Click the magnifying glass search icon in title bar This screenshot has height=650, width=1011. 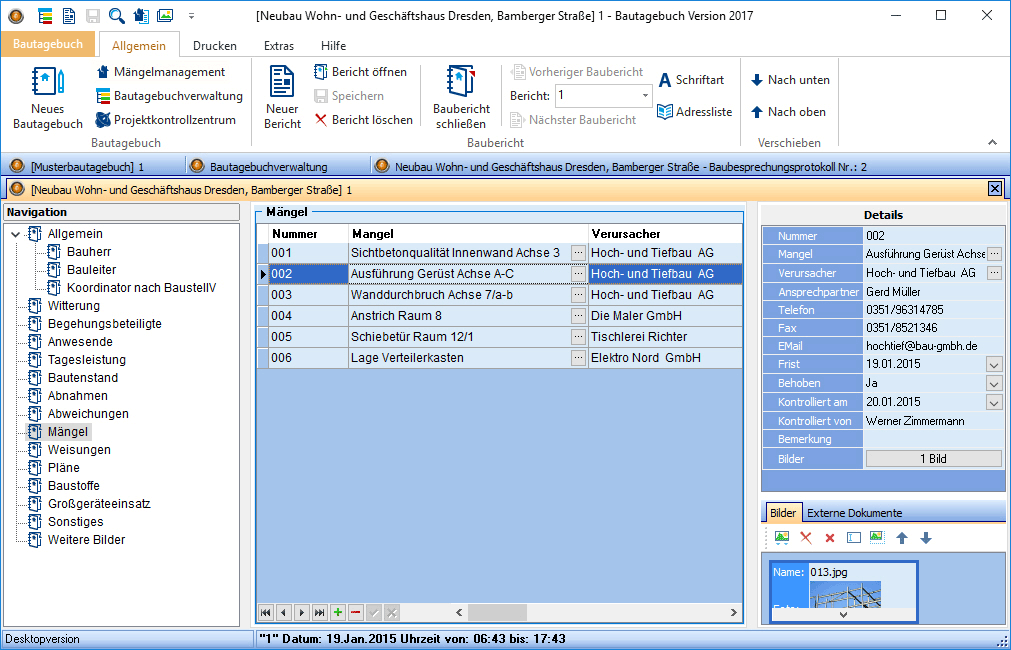(117, 15)
